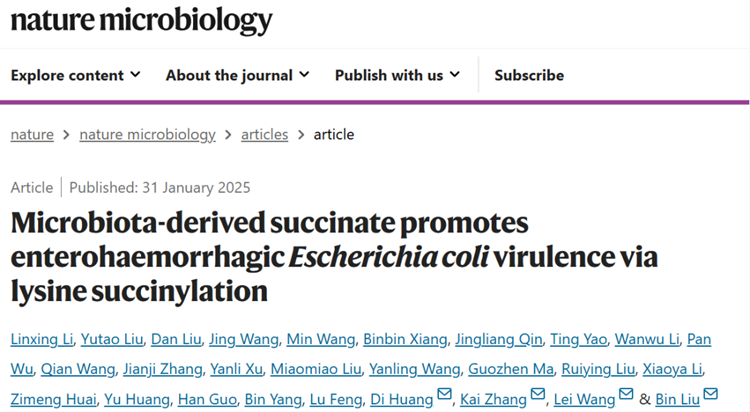Open author Yutao Liu's details

(112, 339)
